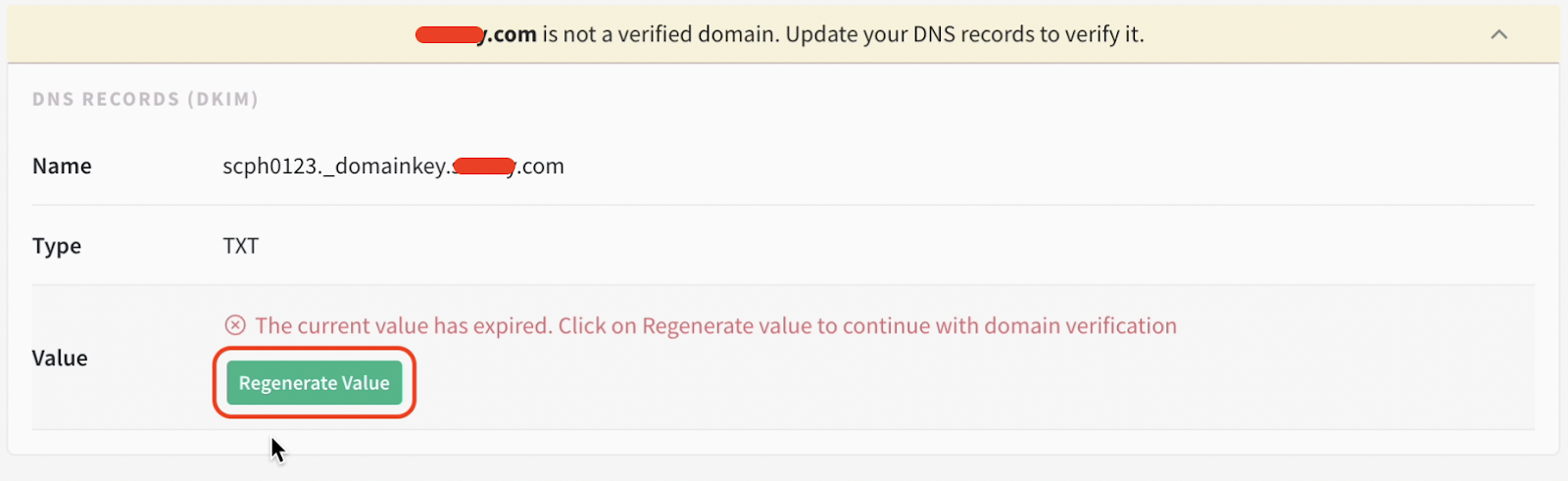Click the redacted part of record name

483,167
